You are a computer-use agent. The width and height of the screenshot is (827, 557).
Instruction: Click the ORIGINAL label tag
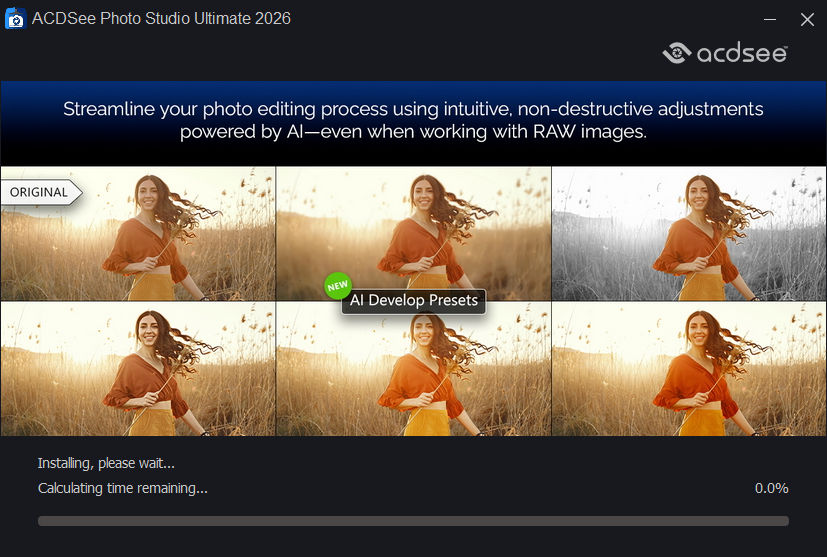coord(41,192)
